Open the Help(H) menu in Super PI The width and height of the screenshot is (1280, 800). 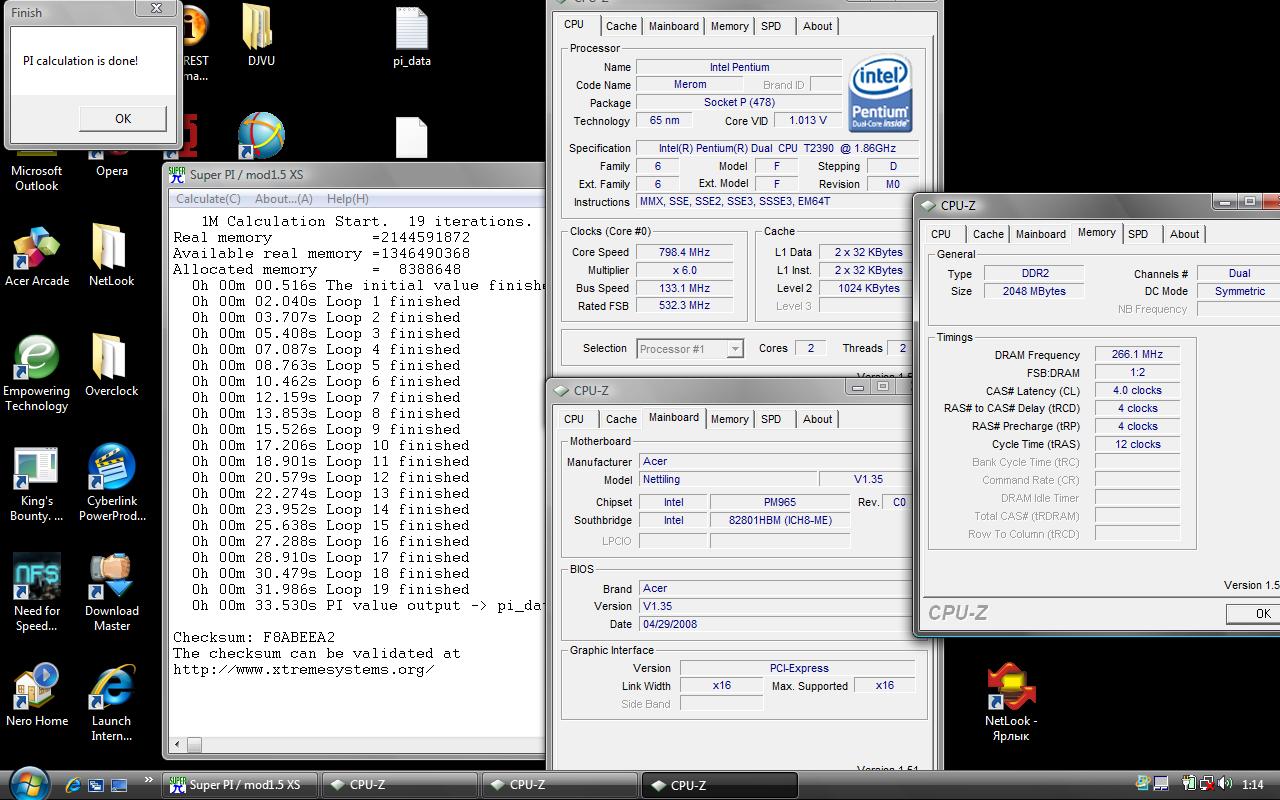[347, 198]
